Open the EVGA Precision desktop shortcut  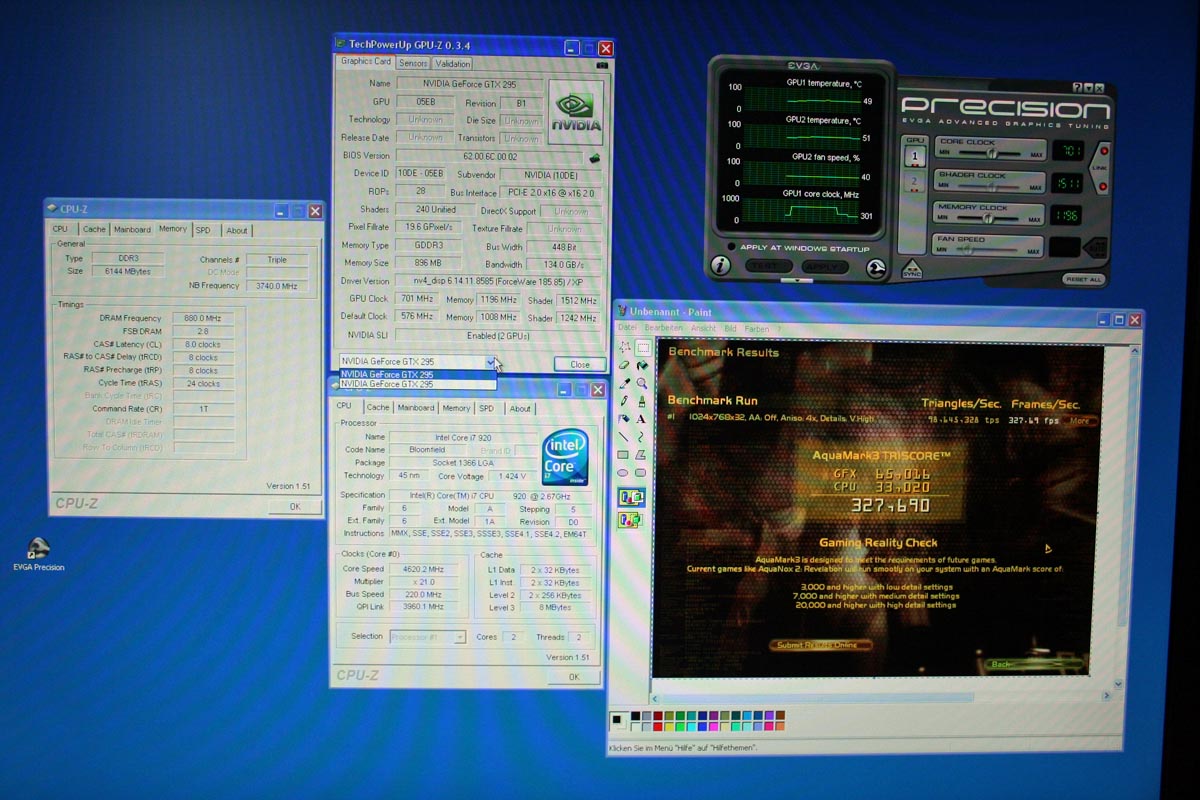pos(38,555)
